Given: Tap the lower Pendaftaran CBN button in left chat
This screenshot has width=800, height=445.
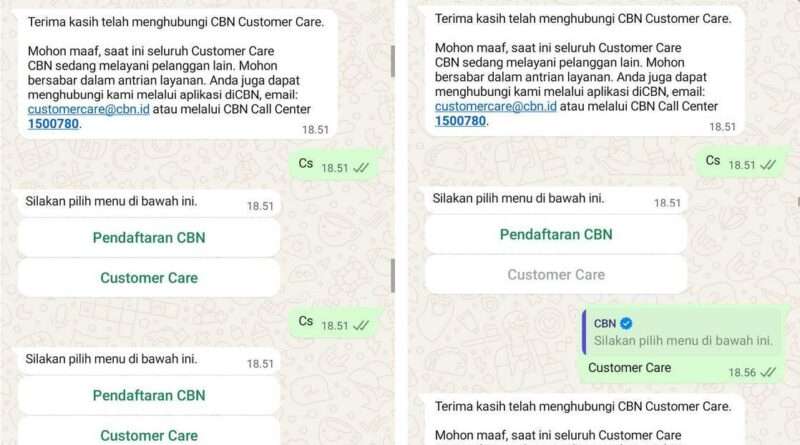Looking at the screenshot, I should tap(149, 395).
